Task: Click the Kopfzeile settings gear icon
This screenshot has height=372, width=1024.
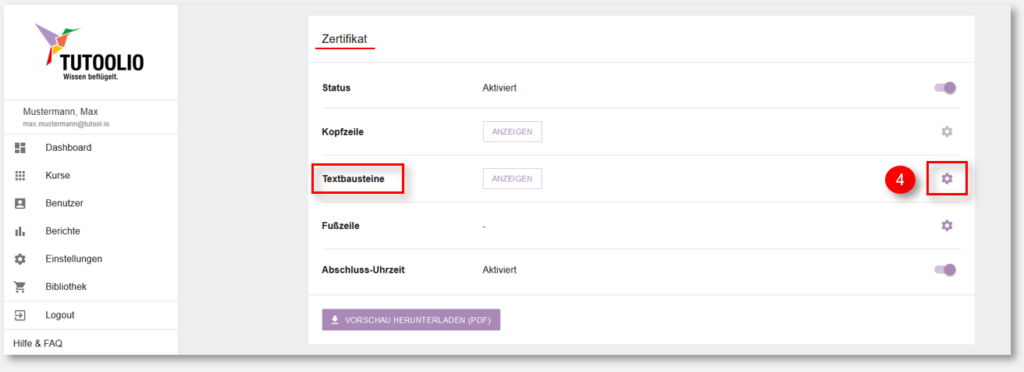Action: tap(946, 132)
